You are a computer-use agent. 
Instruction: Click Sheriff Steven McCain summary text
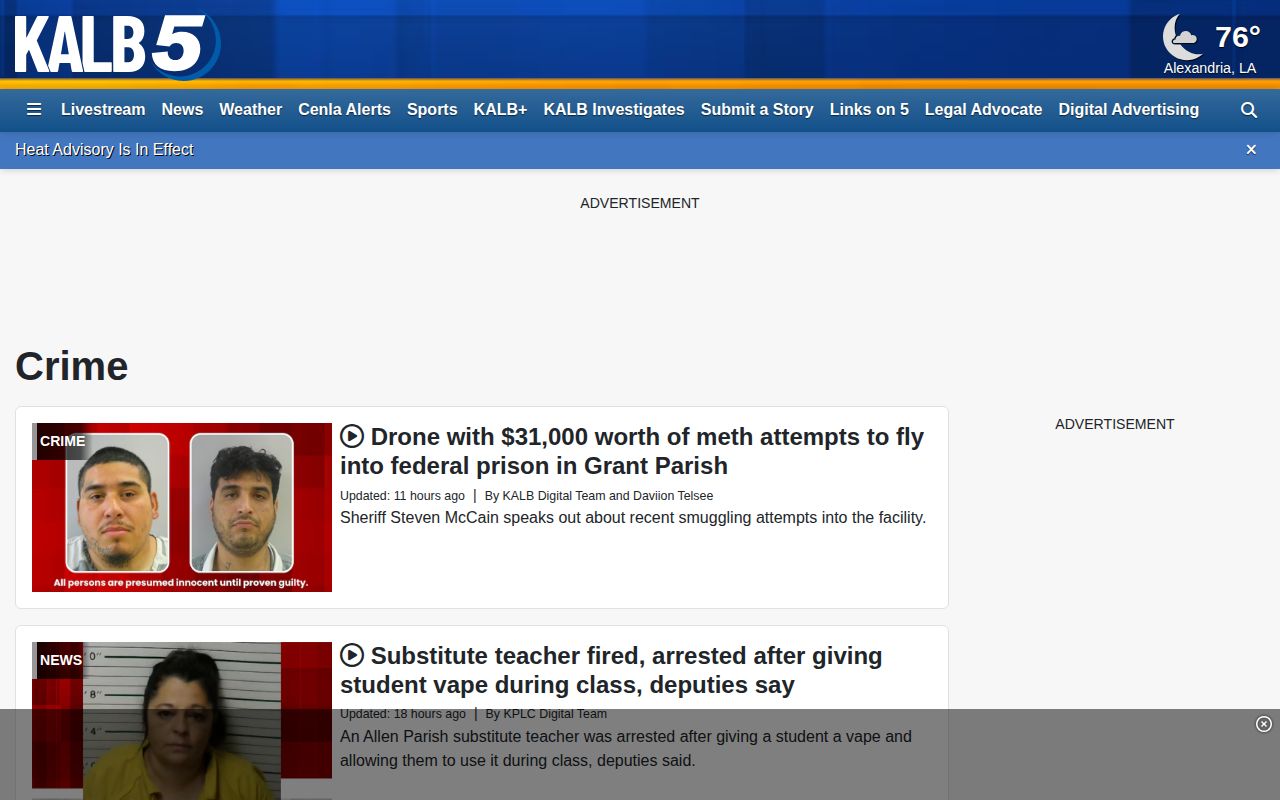[x=633, y=518]
